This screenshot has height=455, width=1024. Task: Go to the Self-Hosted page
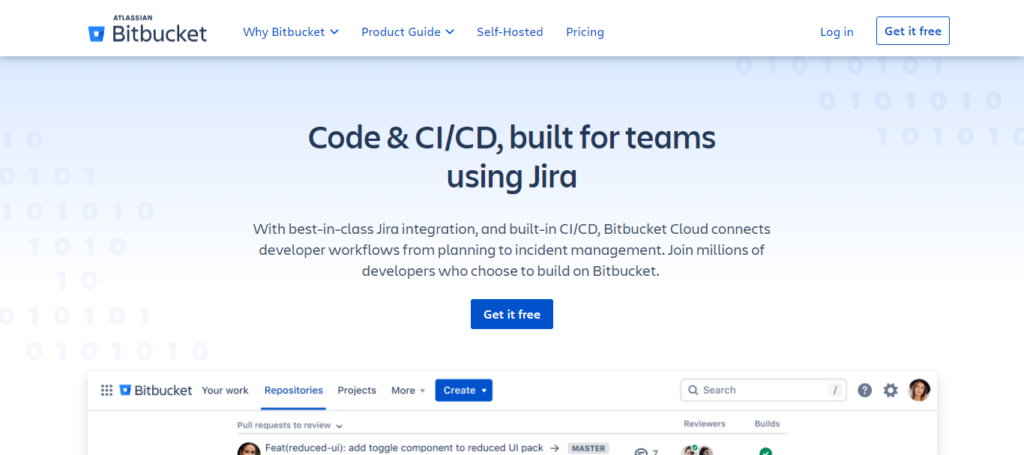click(x=509, y=32)
